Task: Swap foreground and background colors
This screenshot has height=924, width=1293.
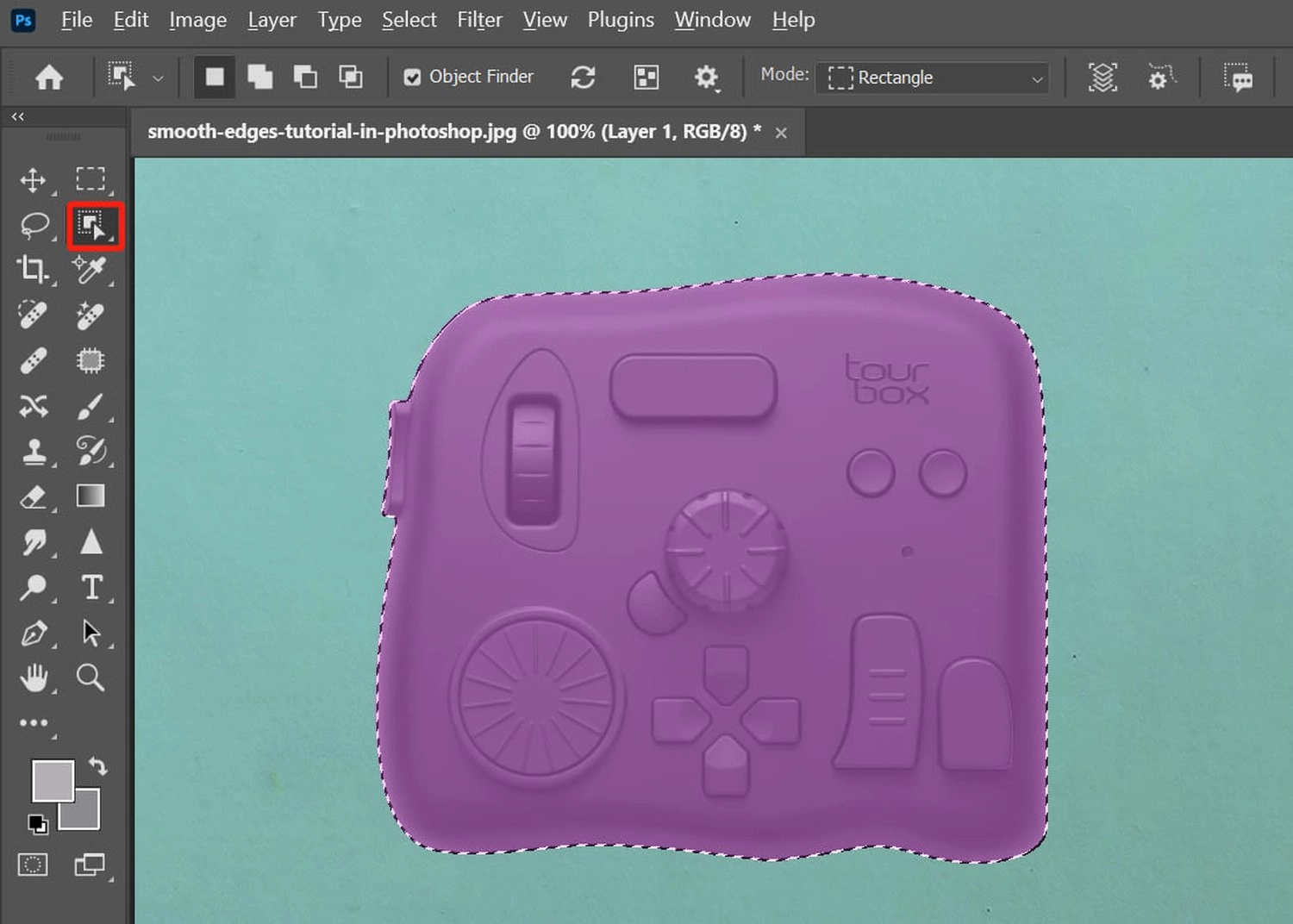Action: [x=97, y=765]
